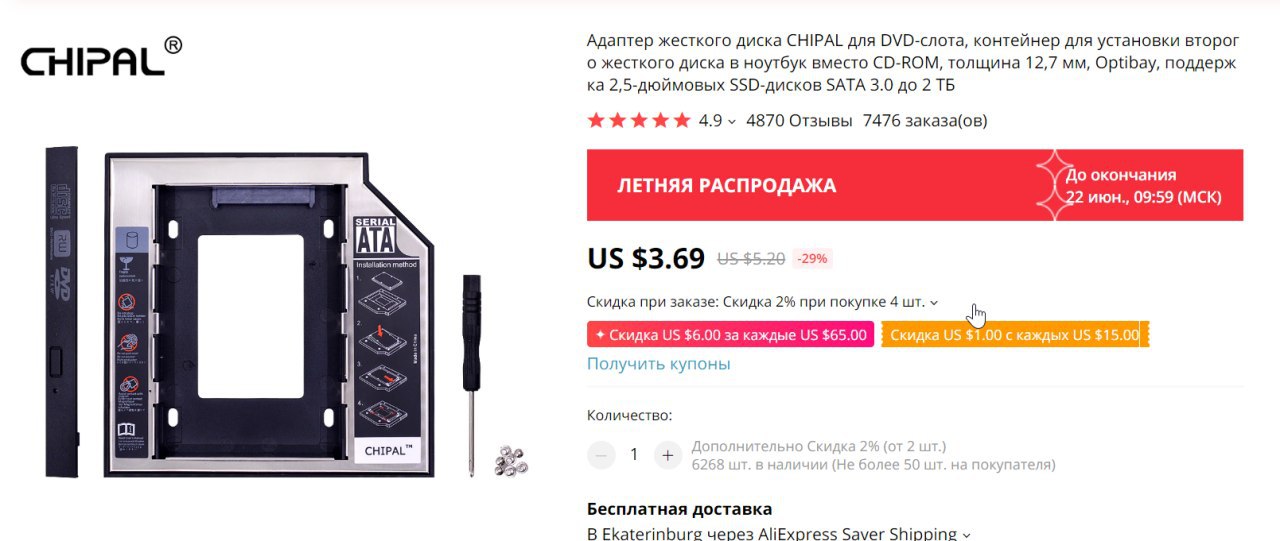Image resolution: width=1280 pixels, height=541 pixels.
Task: Expand the 4.9 rating breakdown chevron
Action: pyautogui.click(x=732, y=122)
